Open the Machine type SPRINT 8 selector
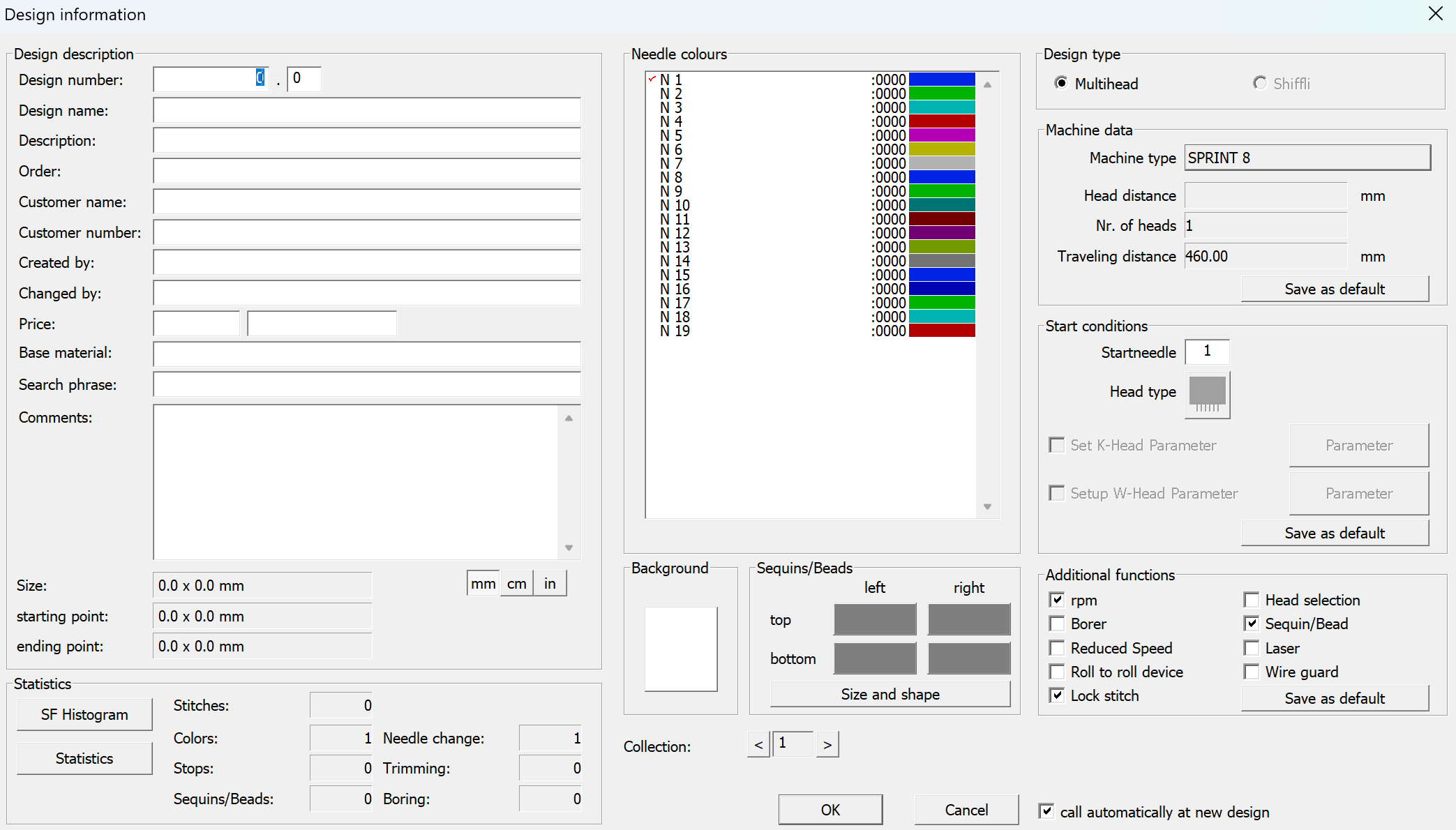 [x=1307, y=158]
